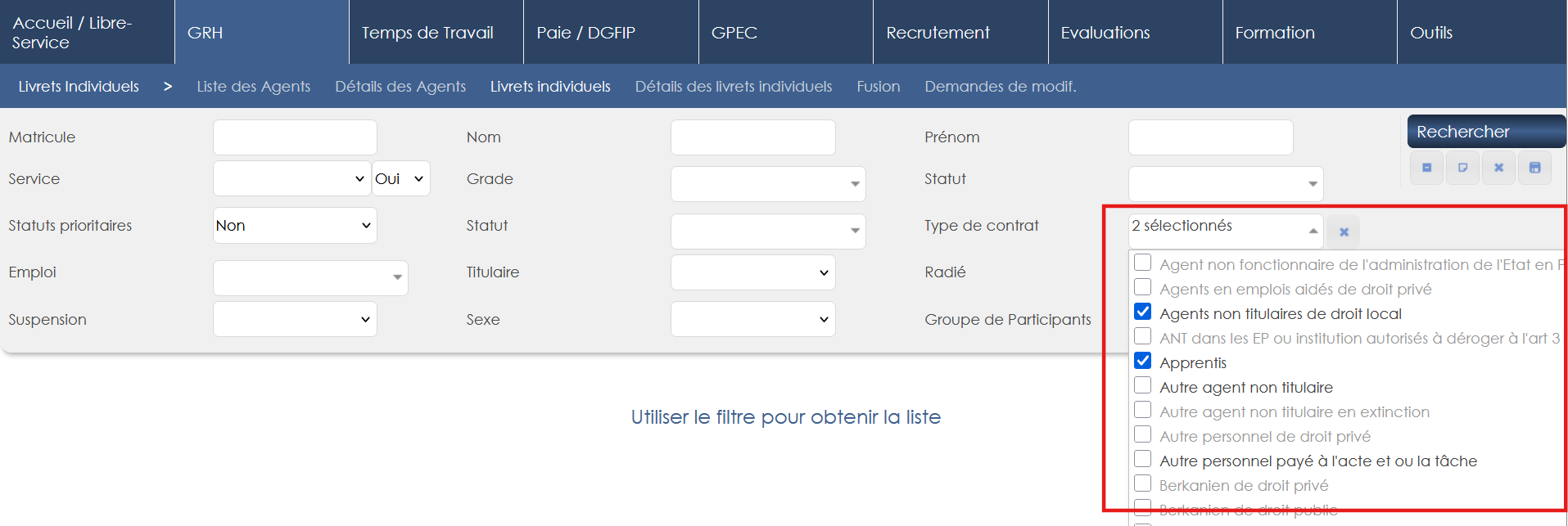Click the X icon below Rechercher
Image resolution: width=1568 pixels, height=526 pixels.
point(1498,168)
